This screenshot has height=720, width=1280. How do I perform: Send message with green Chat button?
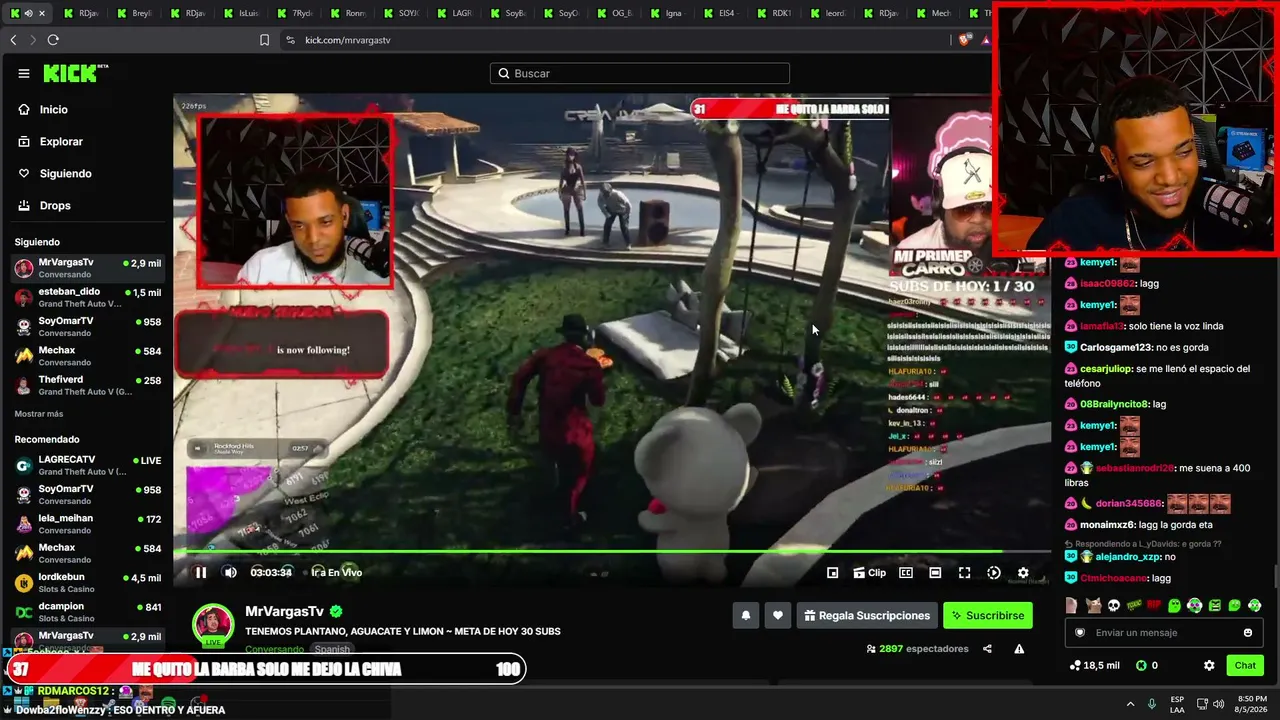point(1245,665)
